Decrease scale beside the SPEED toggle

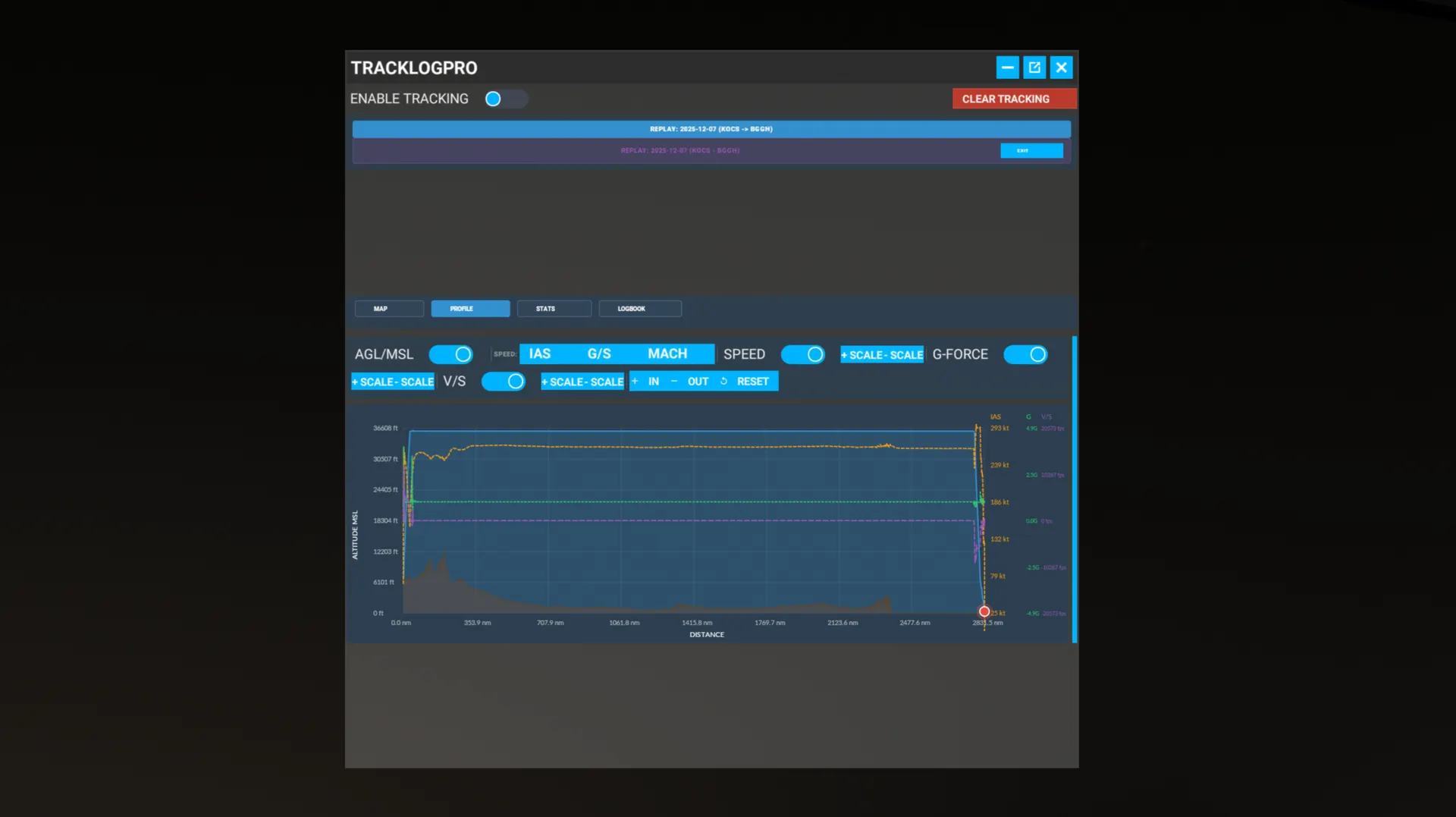tap(905, 355)
